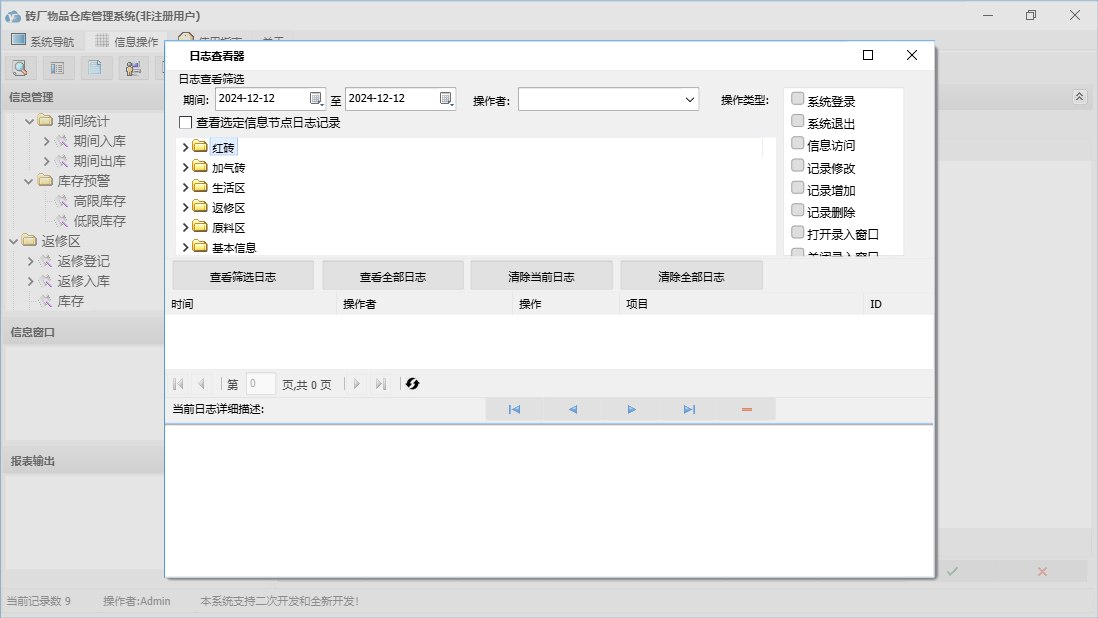1098x618 pixels.
Task: Click the page number input field
Action: point(260,384)
